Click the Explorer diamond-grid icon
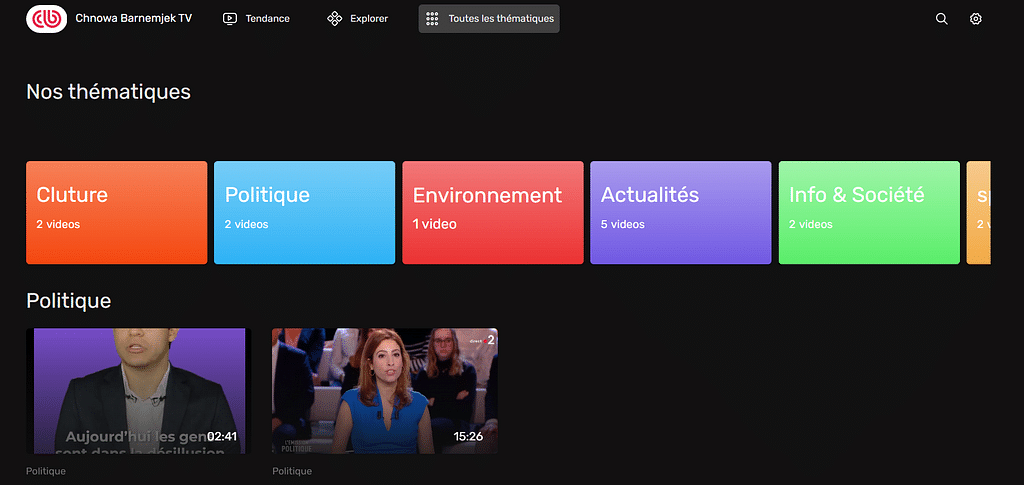 pos(335,19)
